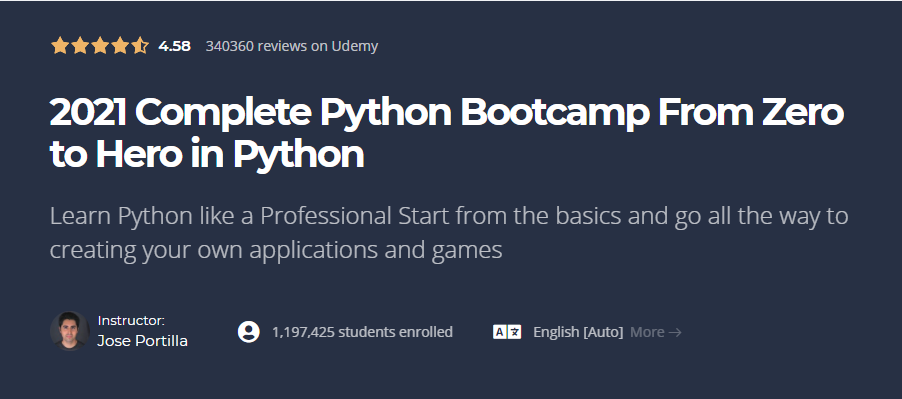Click the 4.58 rating value
This screenshot has width=902, height=399.
[174, 46]
